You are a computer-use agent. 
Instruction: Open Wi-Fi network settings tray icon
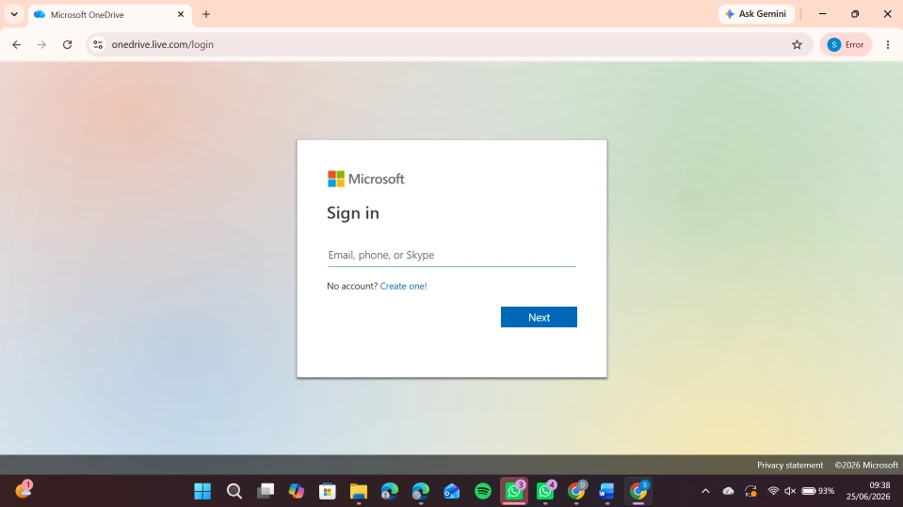click(x=773, y=491)
